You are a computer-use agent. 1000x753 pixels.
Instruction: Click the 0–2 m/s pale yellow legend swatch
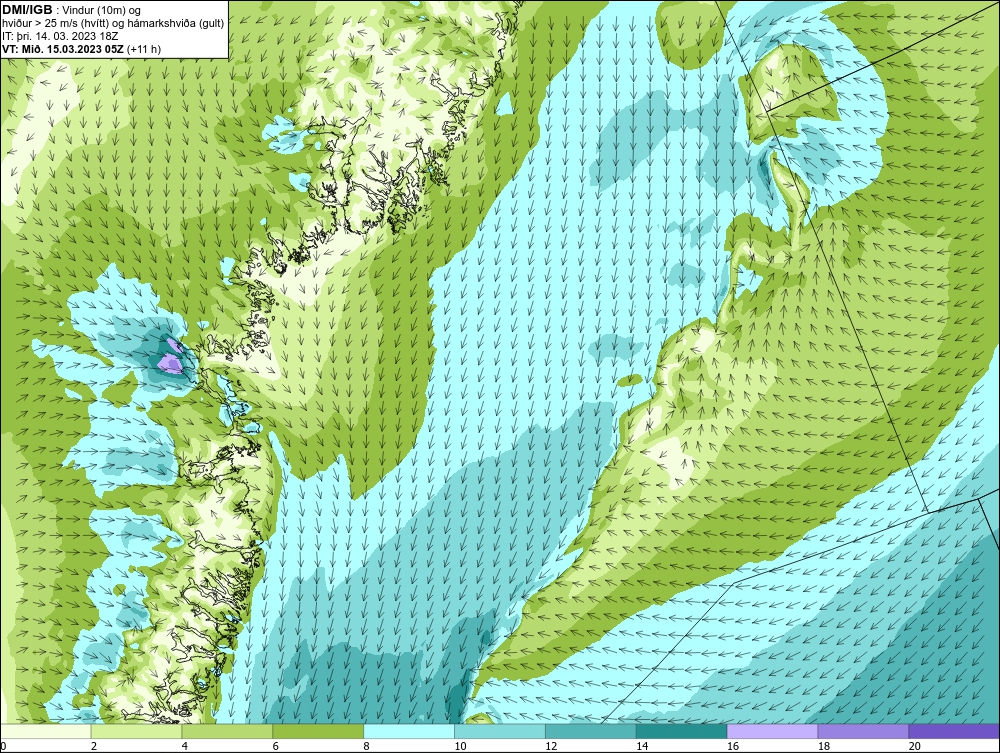pos(46,731)
